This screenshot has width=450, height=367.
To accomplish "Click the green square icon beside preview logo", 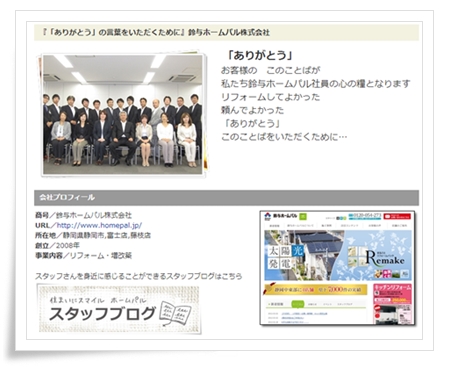I will pos(303,216).
